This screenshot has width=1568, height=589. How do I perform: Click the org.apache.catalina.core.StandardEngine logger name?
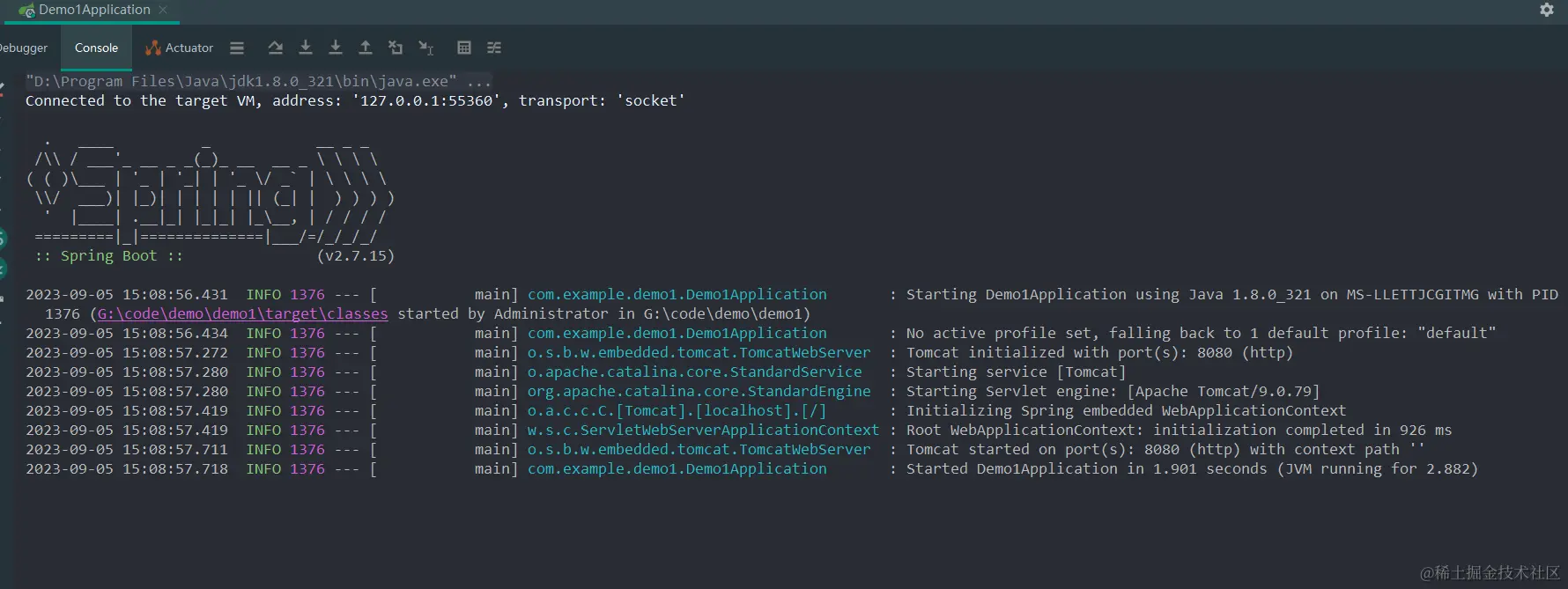699,391
